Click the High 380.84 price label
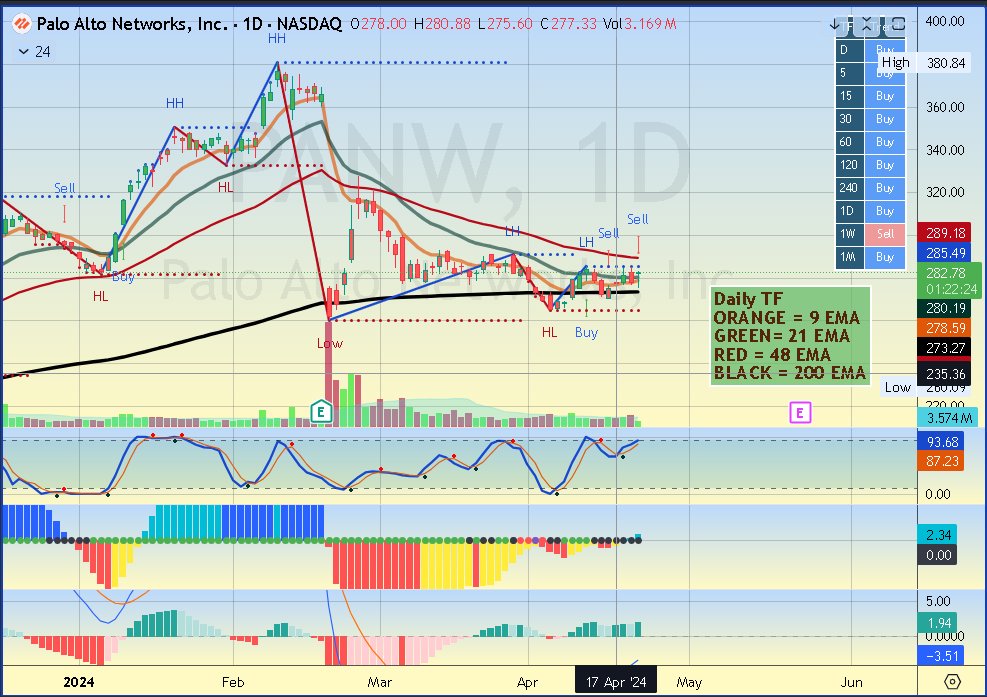This screenshot has width=987, height=697. point(923,62)
